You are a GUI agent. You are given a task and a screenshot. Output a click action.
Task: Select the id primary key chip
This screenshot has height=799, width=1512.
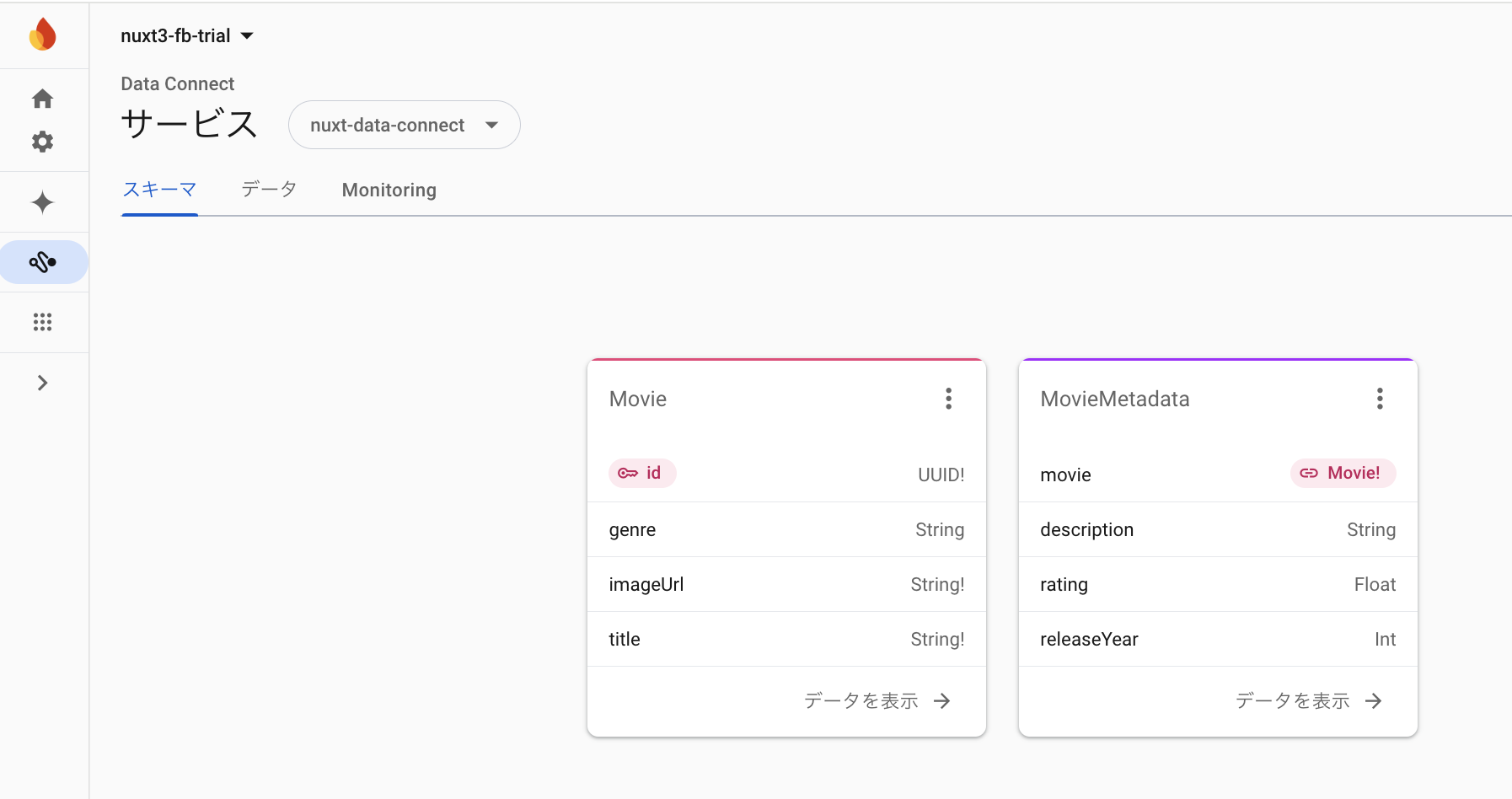tap(642, 473)
